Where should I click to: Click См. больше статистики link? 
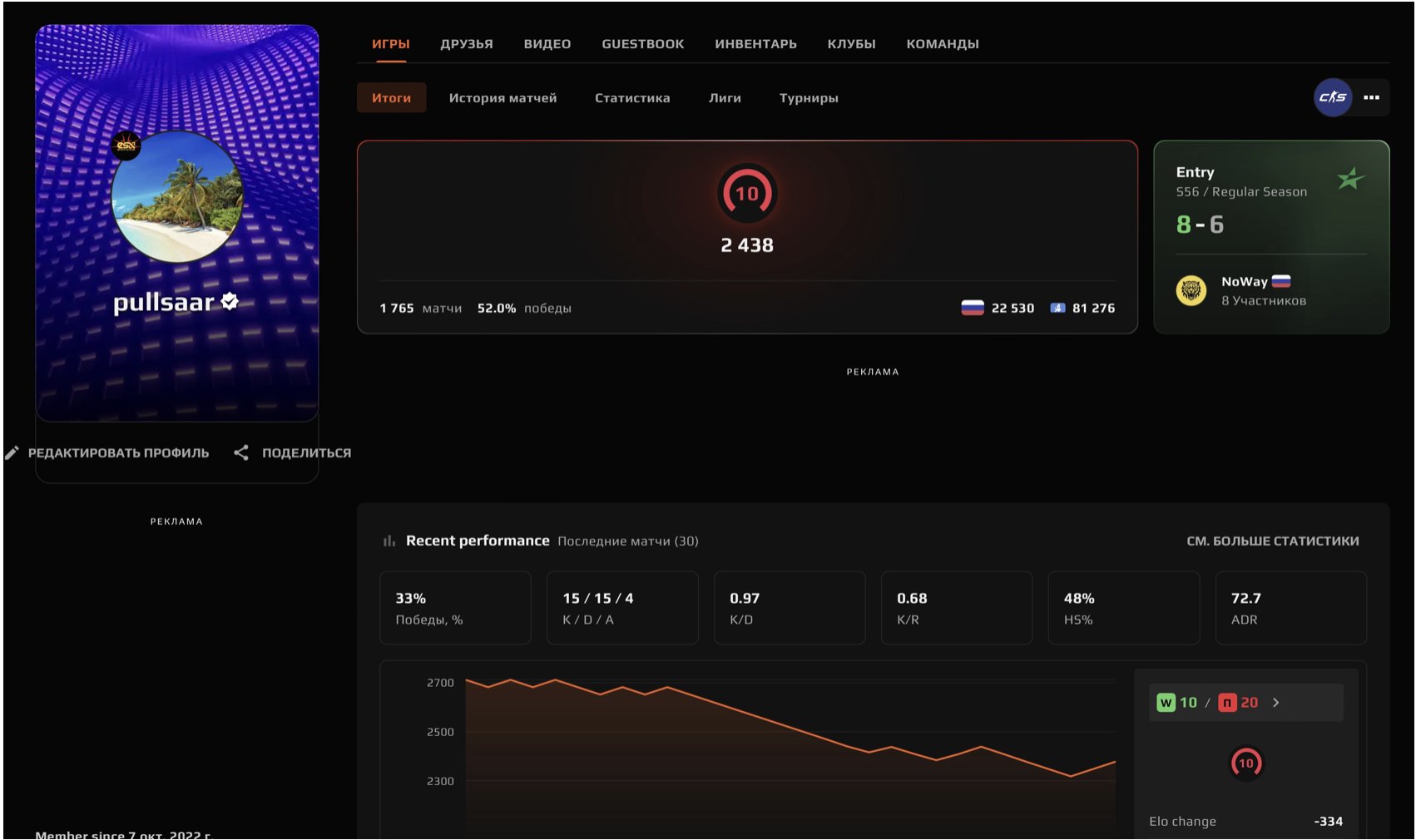pyautogui.click(x=1272, y=541)
